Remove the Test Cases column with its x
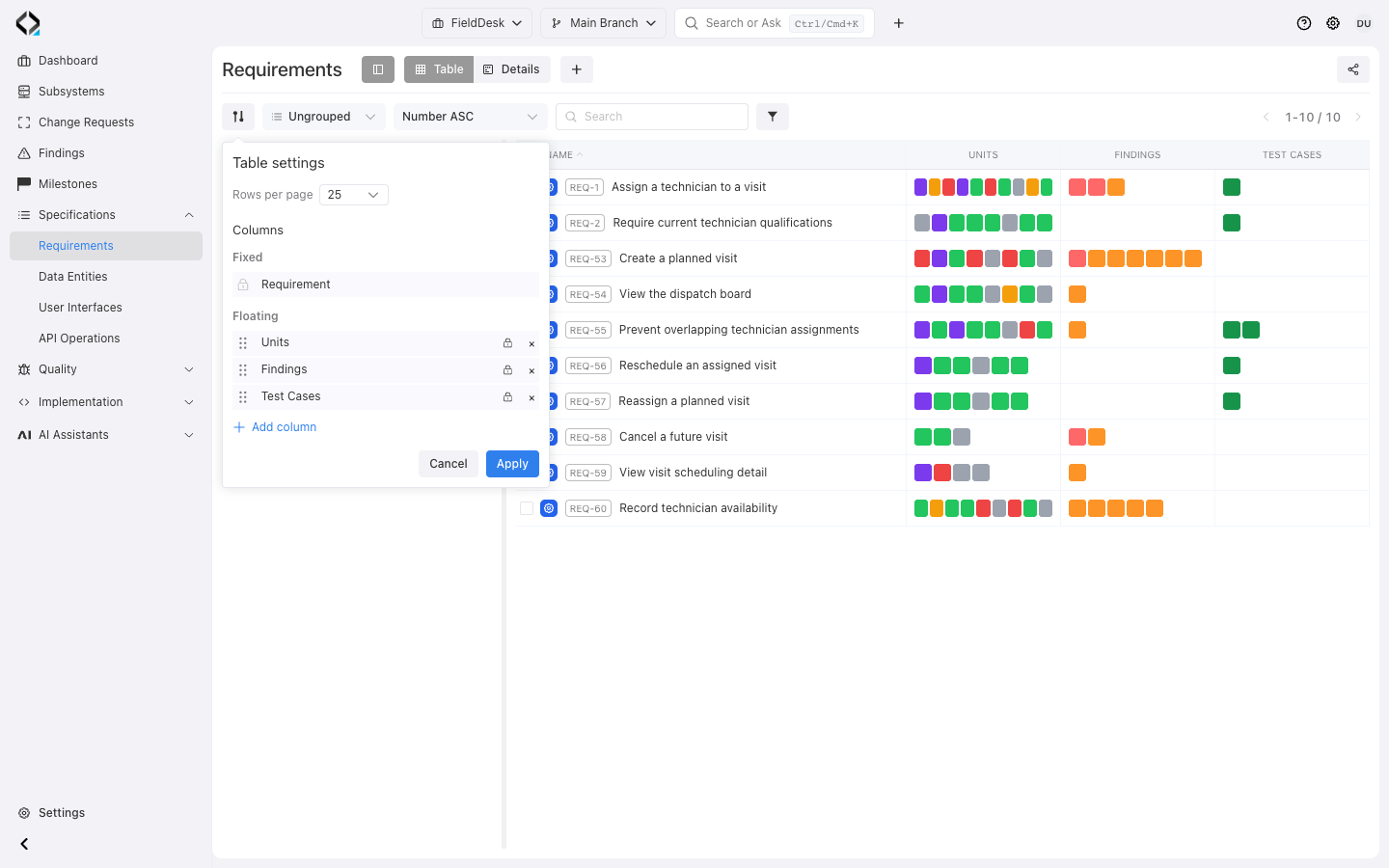This screenshot has width=1389, height=868. (531, 397)
